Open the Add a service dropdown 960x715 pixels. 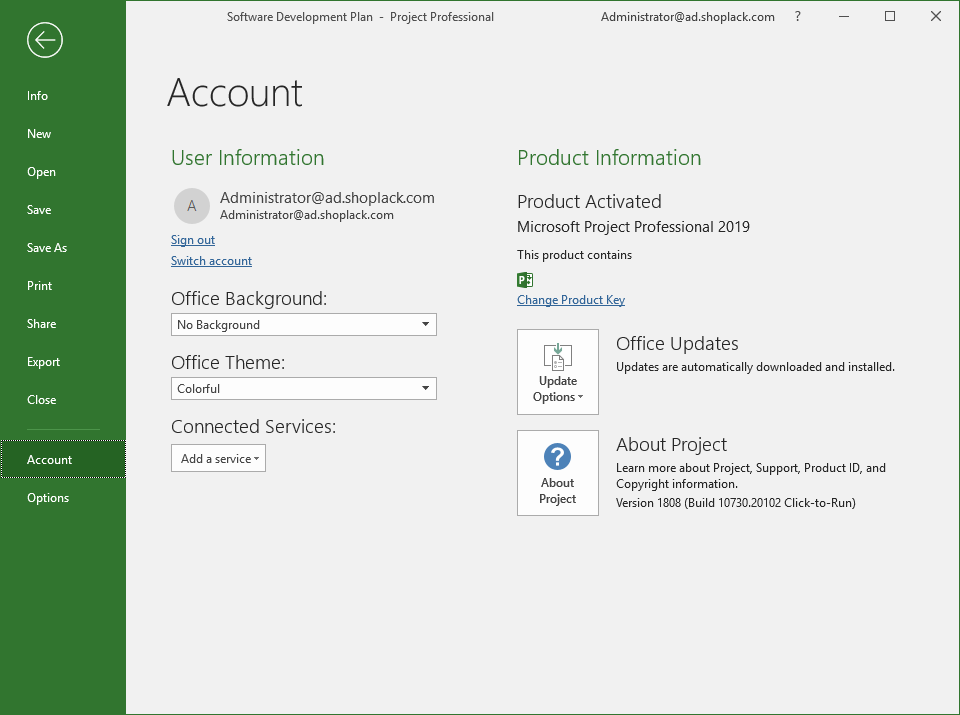point(219,459)
